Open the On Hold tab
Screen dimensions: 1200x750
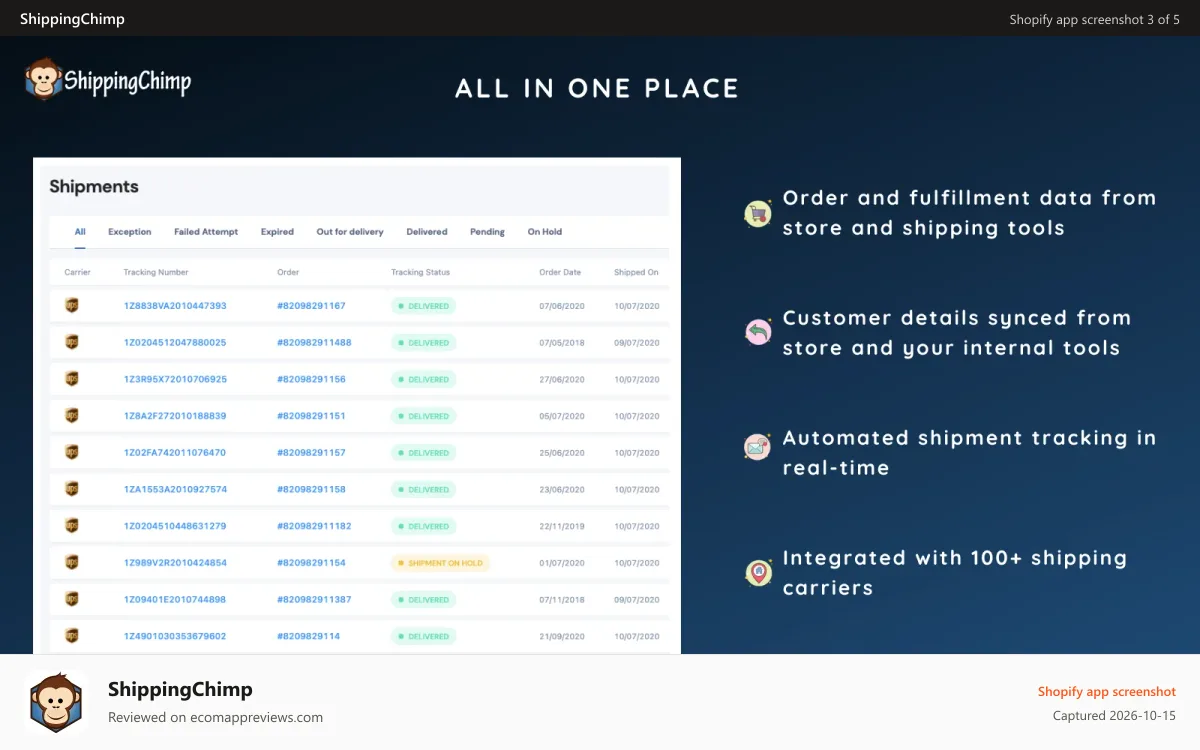545,232
